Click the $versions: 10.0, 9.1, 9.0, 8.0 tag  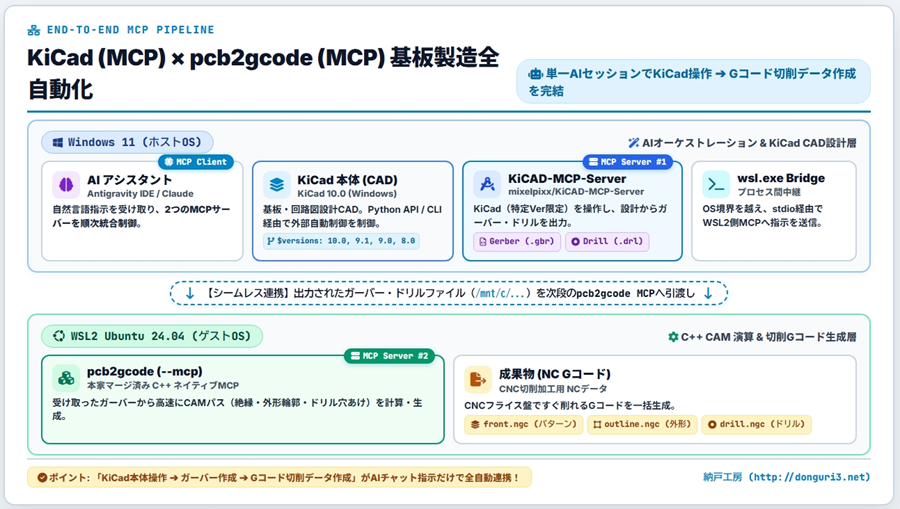pos(342,241)
